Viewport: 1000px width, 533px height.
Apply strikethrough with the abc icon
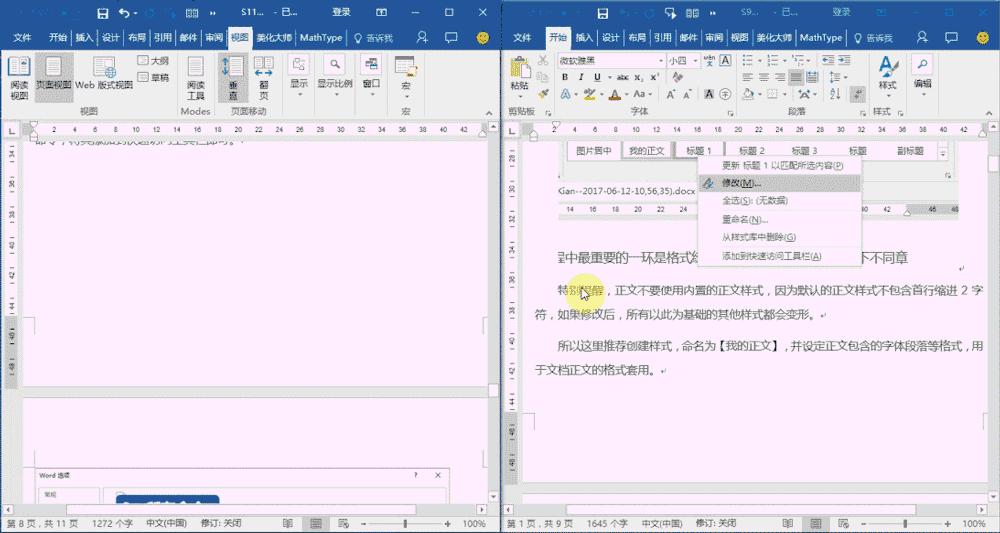623,77
